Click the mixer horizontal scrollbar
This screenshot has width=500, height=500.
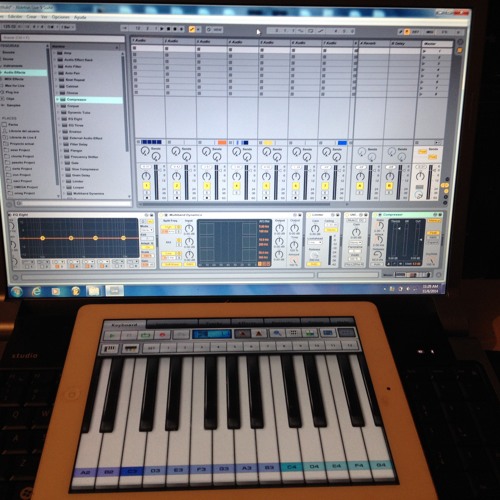[x=235, y=204]
